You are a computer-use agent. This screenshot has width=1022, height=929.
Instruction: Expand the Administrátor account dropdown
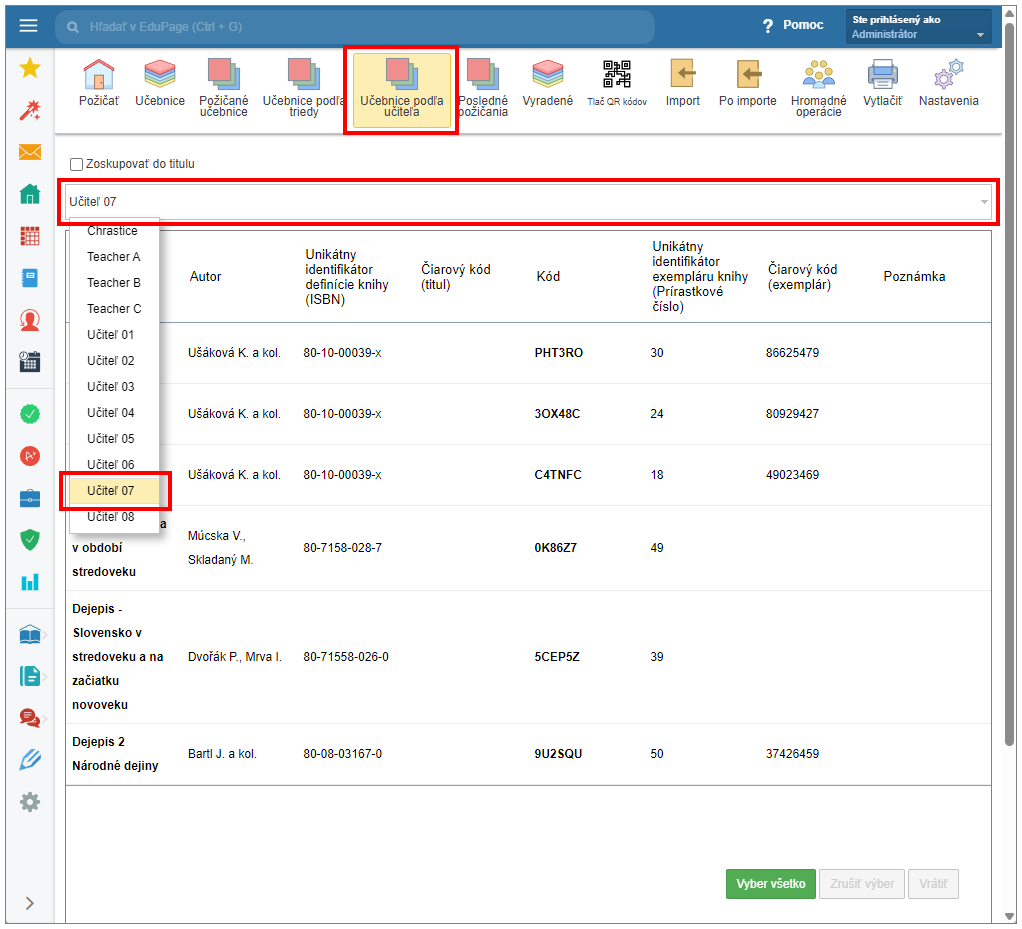(x=980, y=35)
